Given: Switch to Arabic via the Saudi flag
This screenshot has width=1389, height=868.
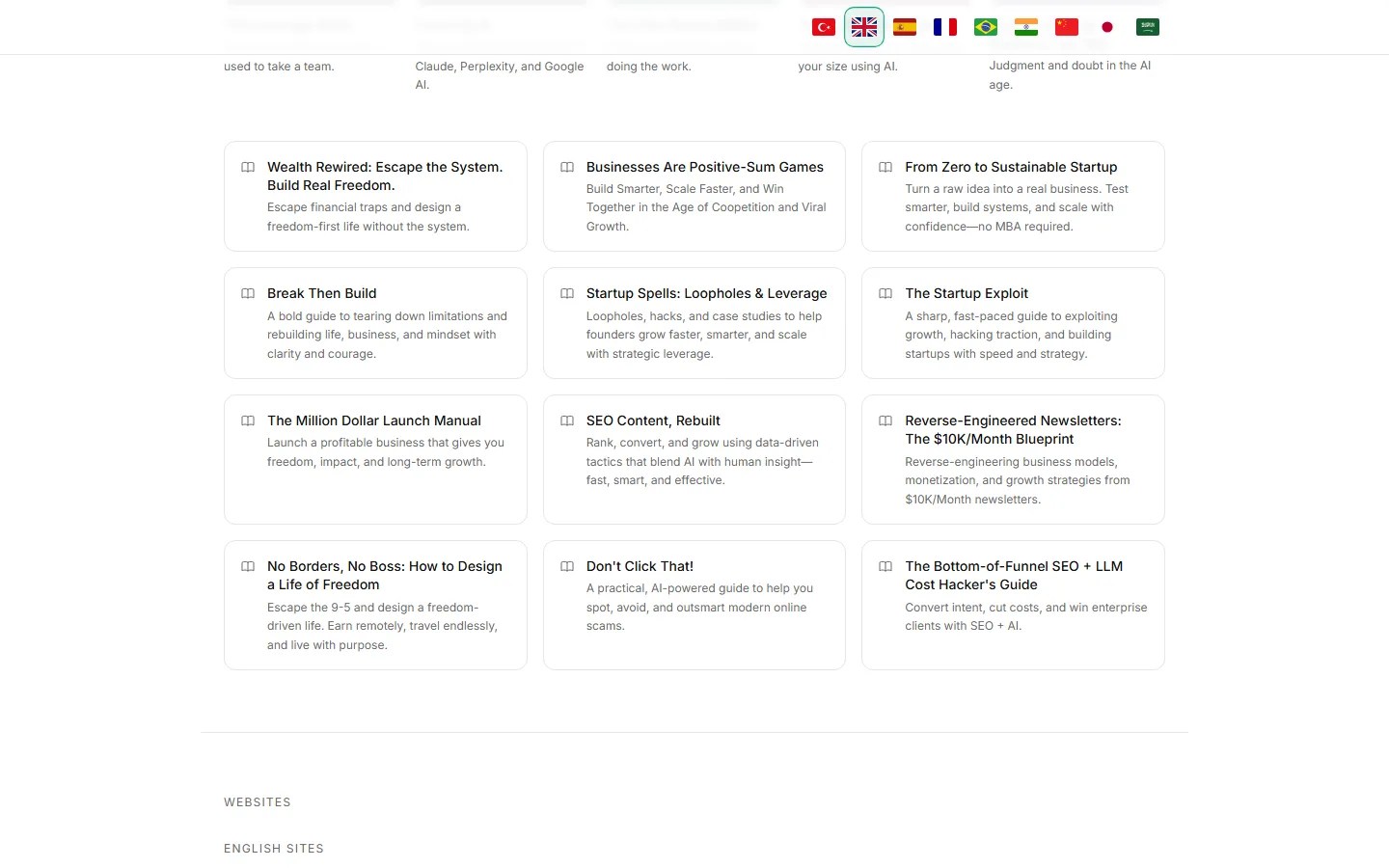Looking at the screenshot, I should click(x=1148, y=27).
